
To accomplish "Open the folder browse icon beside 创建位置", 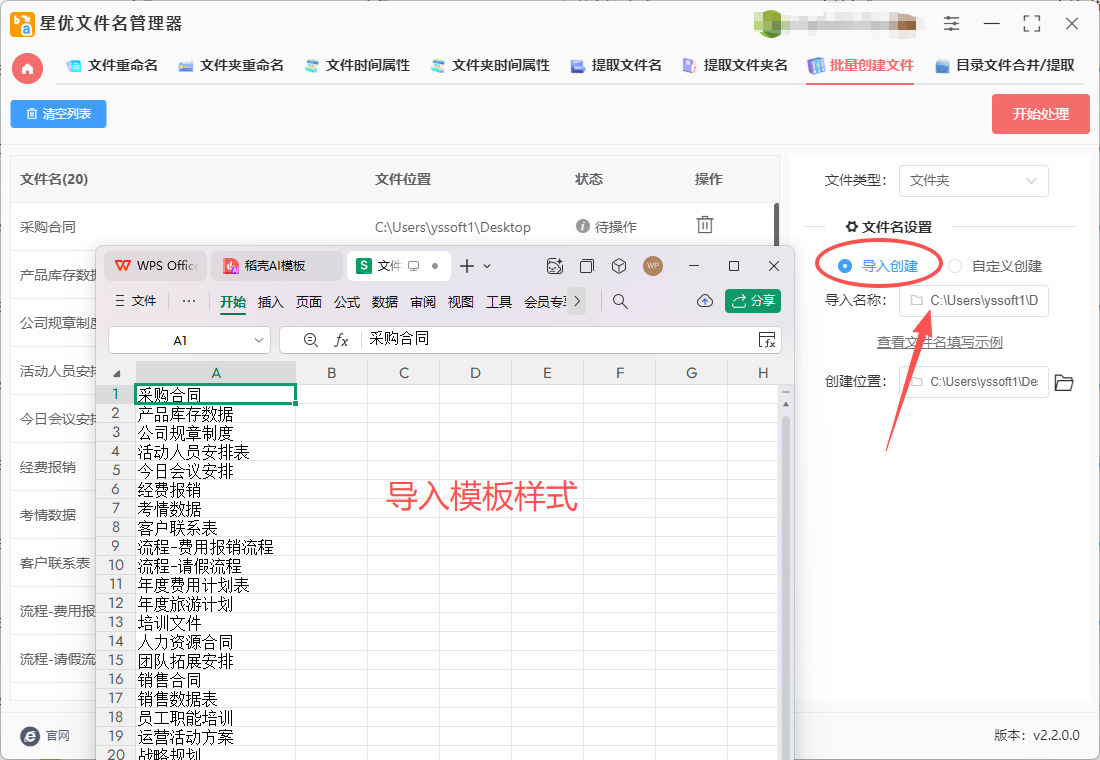I will [x=1063, y=382].
